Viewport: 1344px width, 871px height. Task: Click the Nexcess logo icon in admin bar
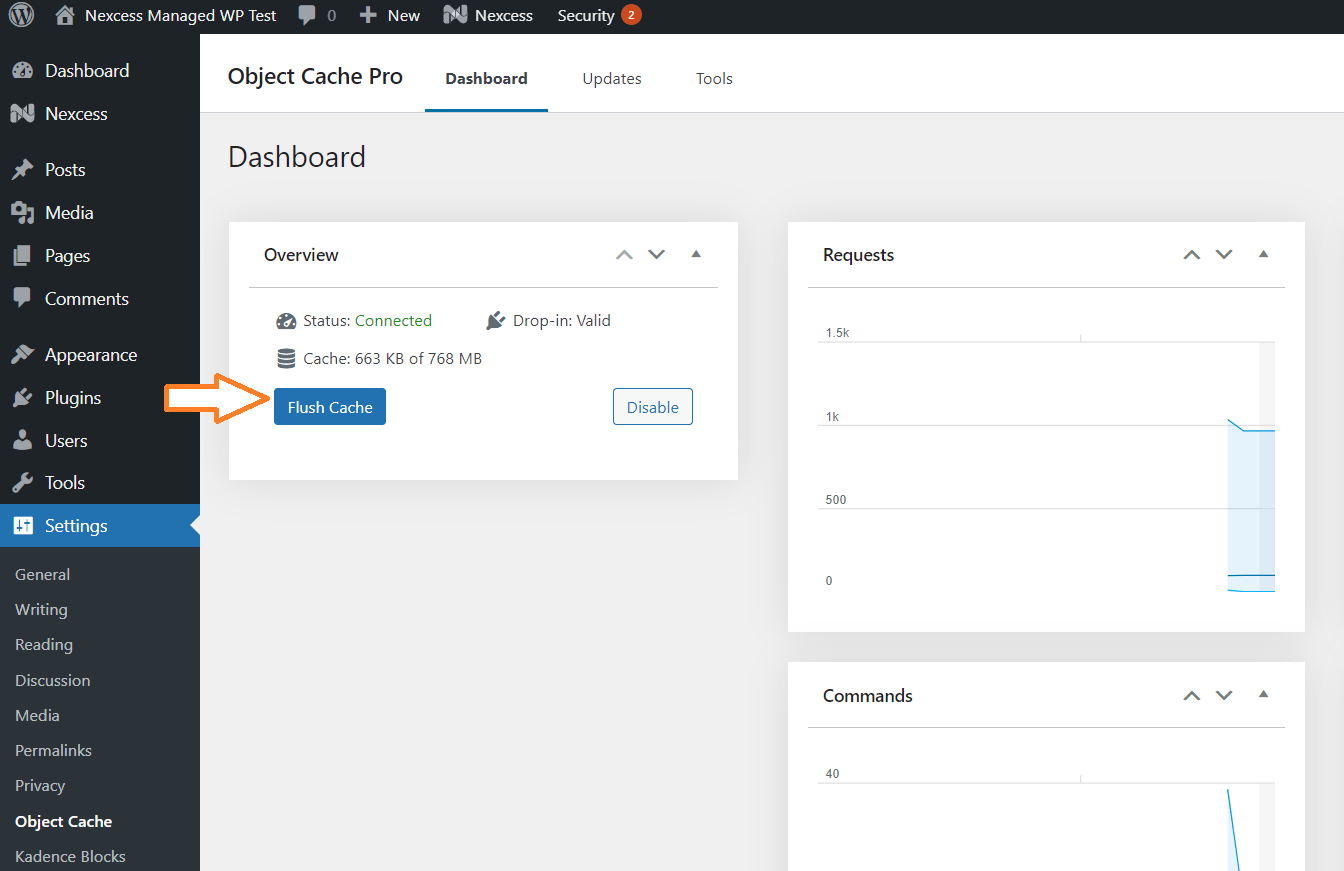pyautogui.click(x=455, y=15)
